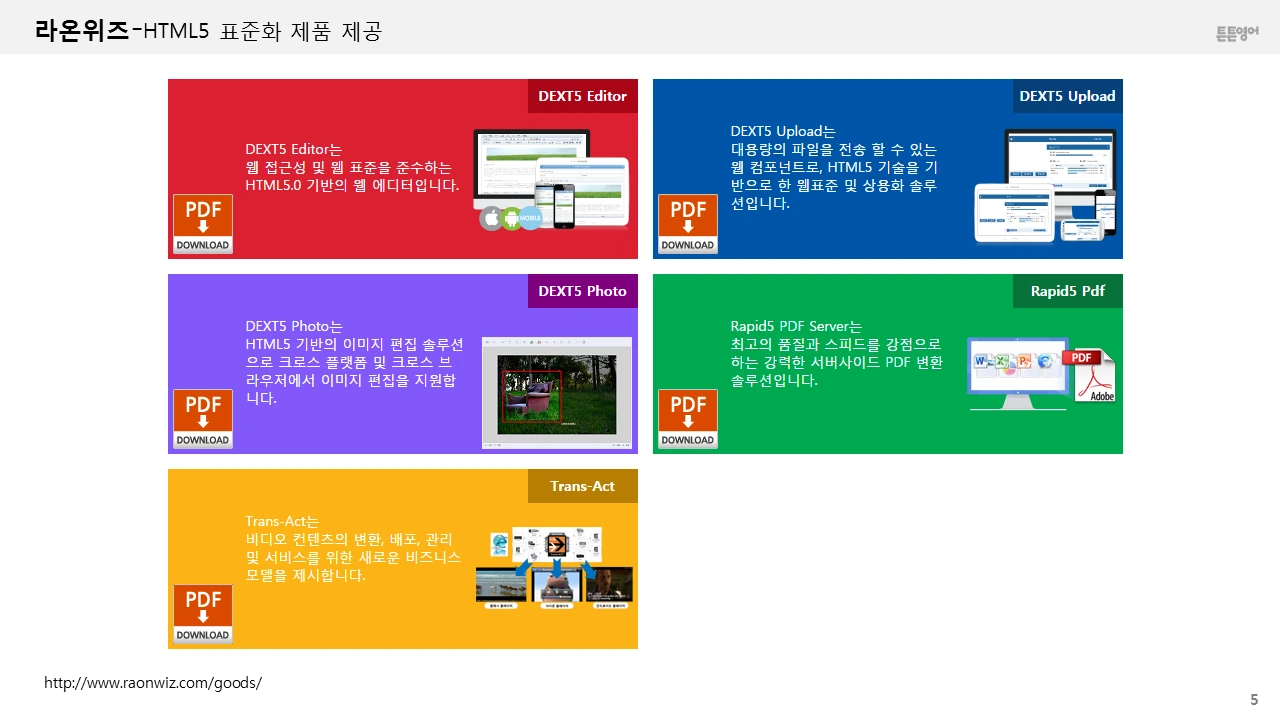View the Trans-Act video workflow diagram
1280x720 pixels.
click(554, 567)
